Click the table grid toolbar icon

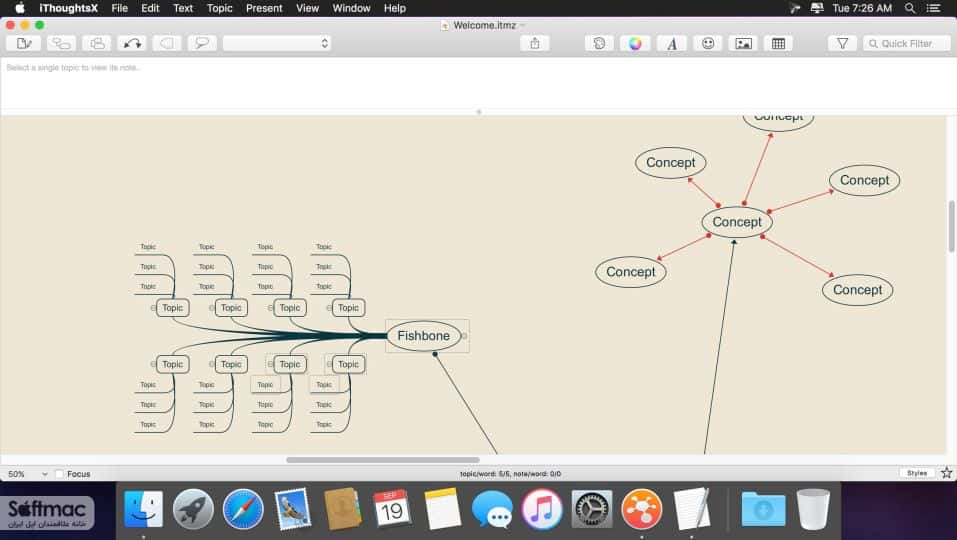pos(778,43)
